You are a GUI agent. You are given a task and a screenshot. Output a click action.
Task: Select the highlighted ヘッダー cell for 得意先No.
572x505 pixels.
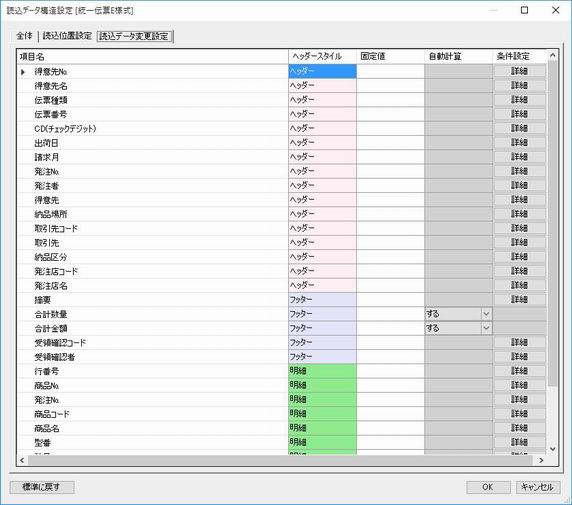(322, 71)
